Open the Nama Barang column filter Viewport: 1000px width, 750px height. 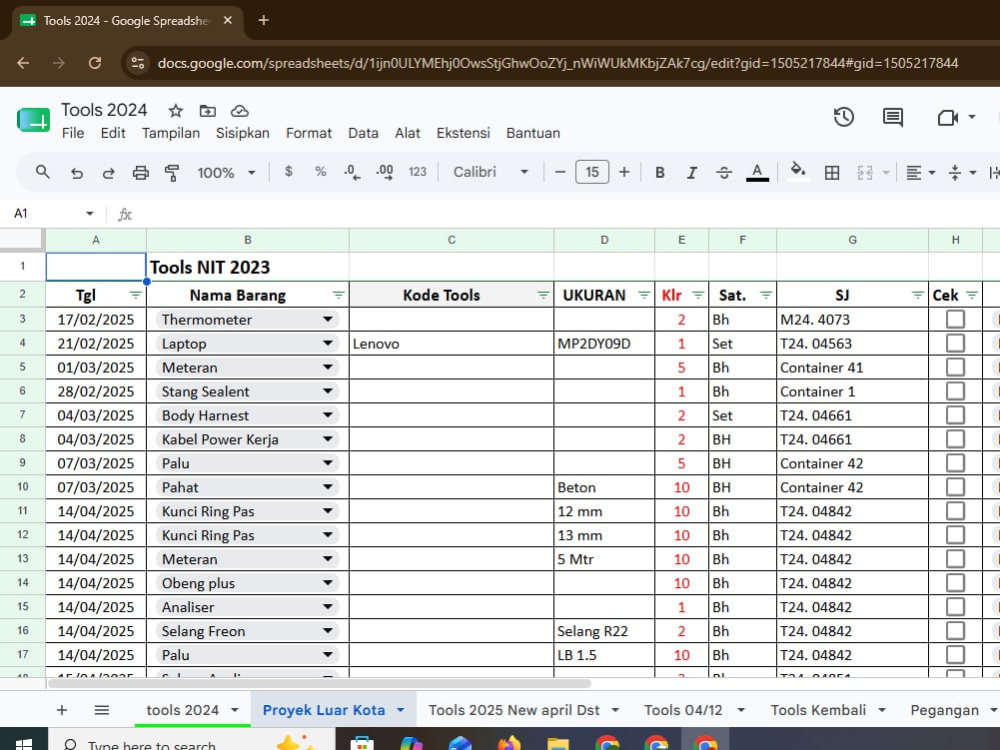[338, 295]
